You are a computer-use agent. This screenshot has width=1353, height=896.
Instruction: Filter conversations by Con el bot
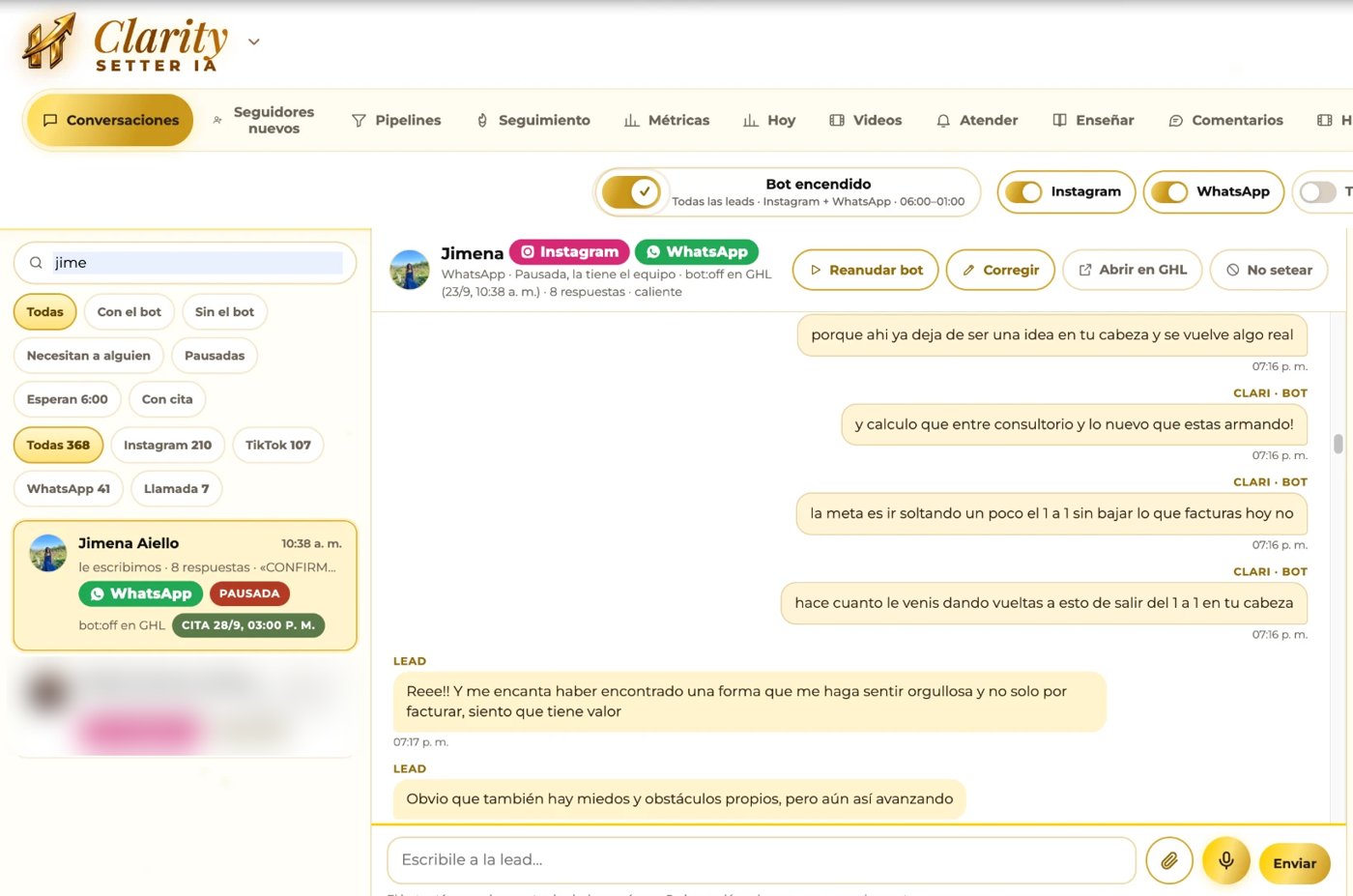coord(130,312)
